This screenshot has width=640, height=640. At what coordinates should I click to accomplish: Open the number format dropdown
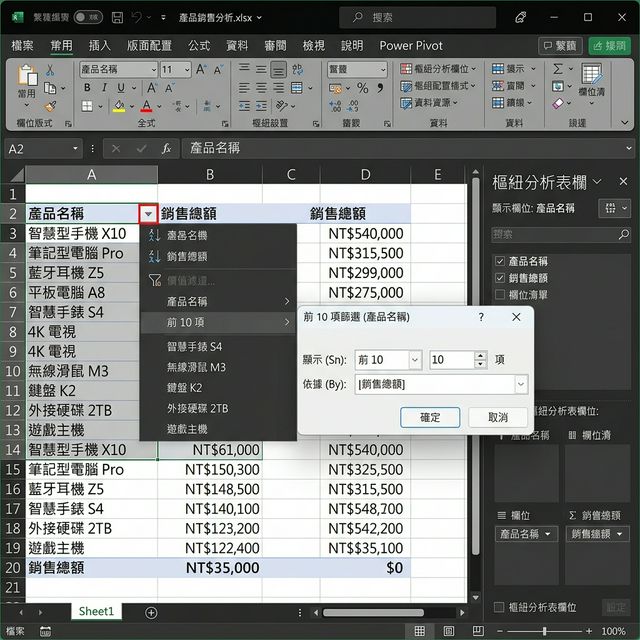point(383,70)
